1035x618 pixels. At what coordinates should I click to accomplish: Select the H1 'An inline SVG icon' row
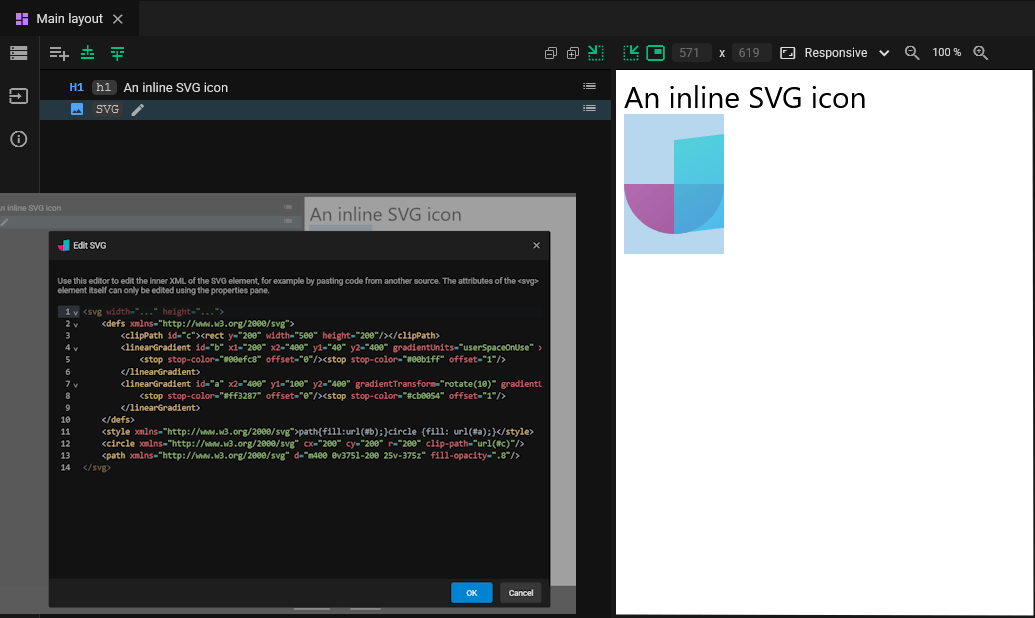pos(325,87)
